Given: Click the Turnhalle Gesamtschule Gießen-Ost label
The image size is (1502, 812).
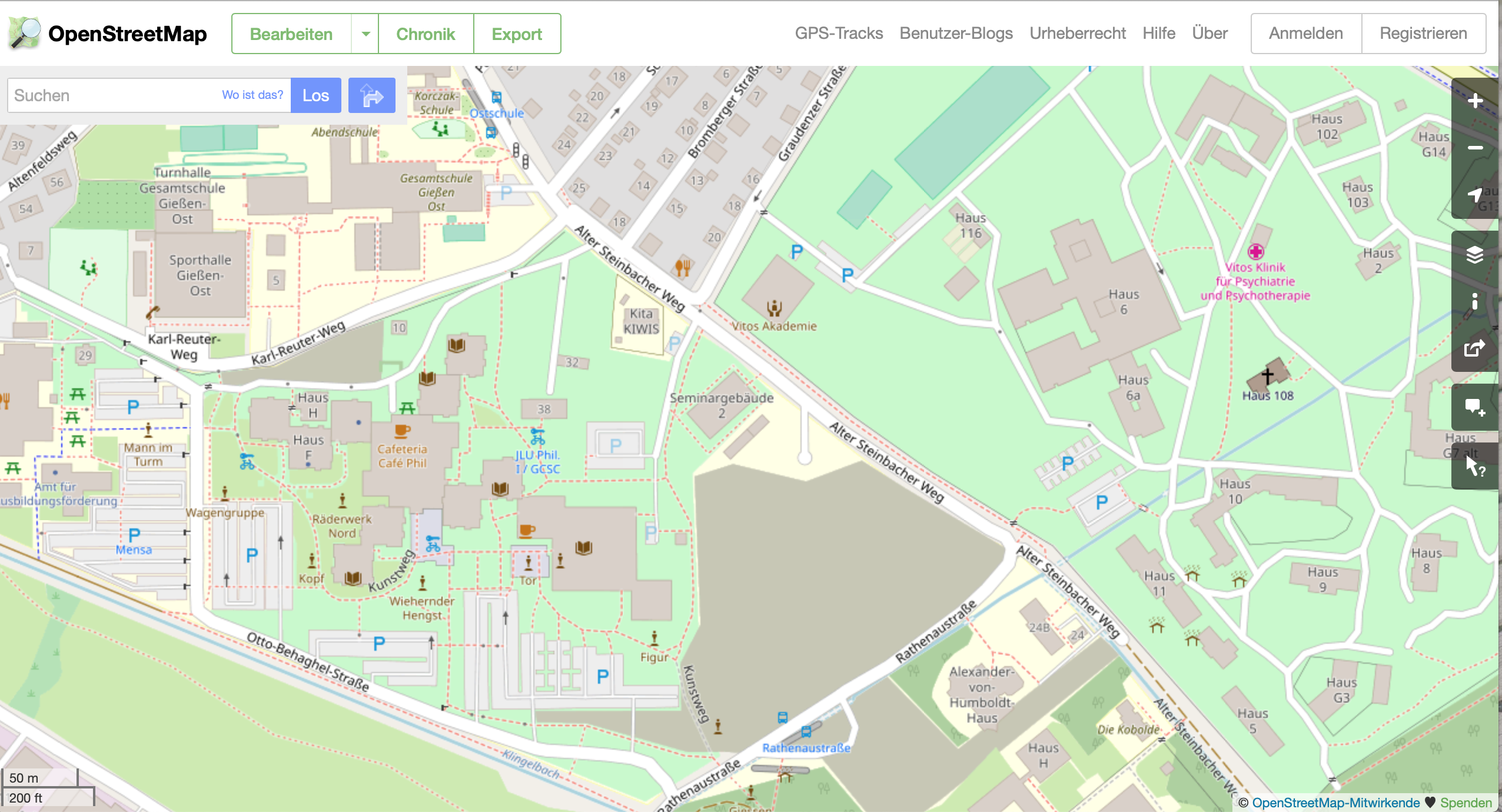Looking at the screenshot, I should tap(182, 195).
